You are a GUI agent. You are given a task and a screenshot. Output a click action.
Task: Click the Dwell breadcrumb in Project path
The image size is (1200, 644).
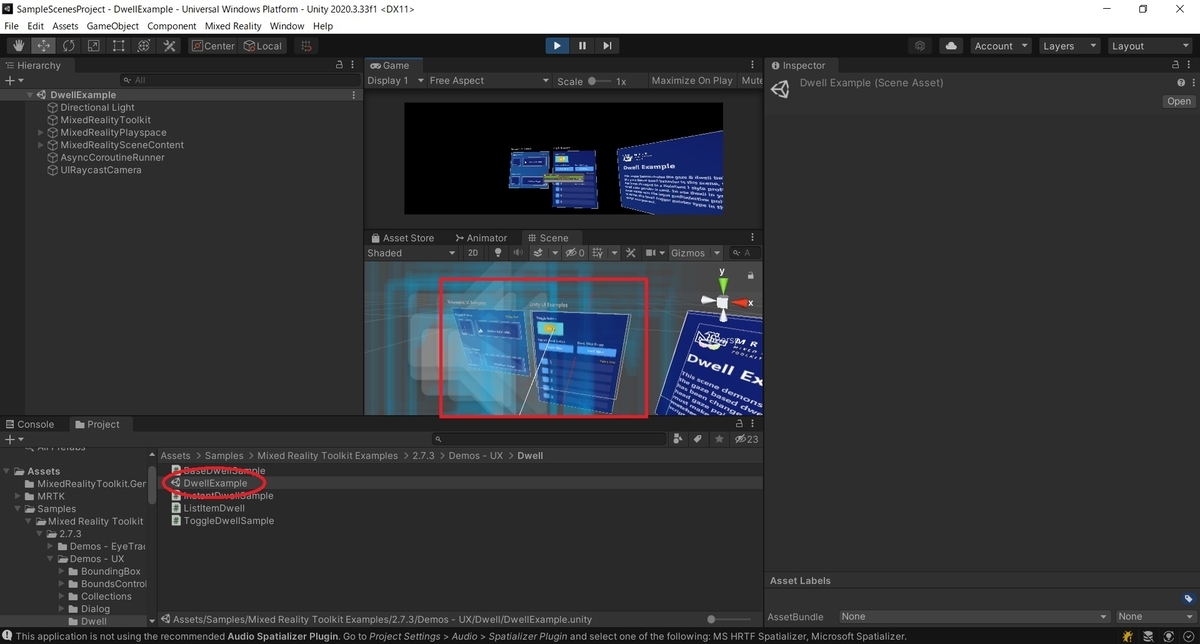coord(530,456)
